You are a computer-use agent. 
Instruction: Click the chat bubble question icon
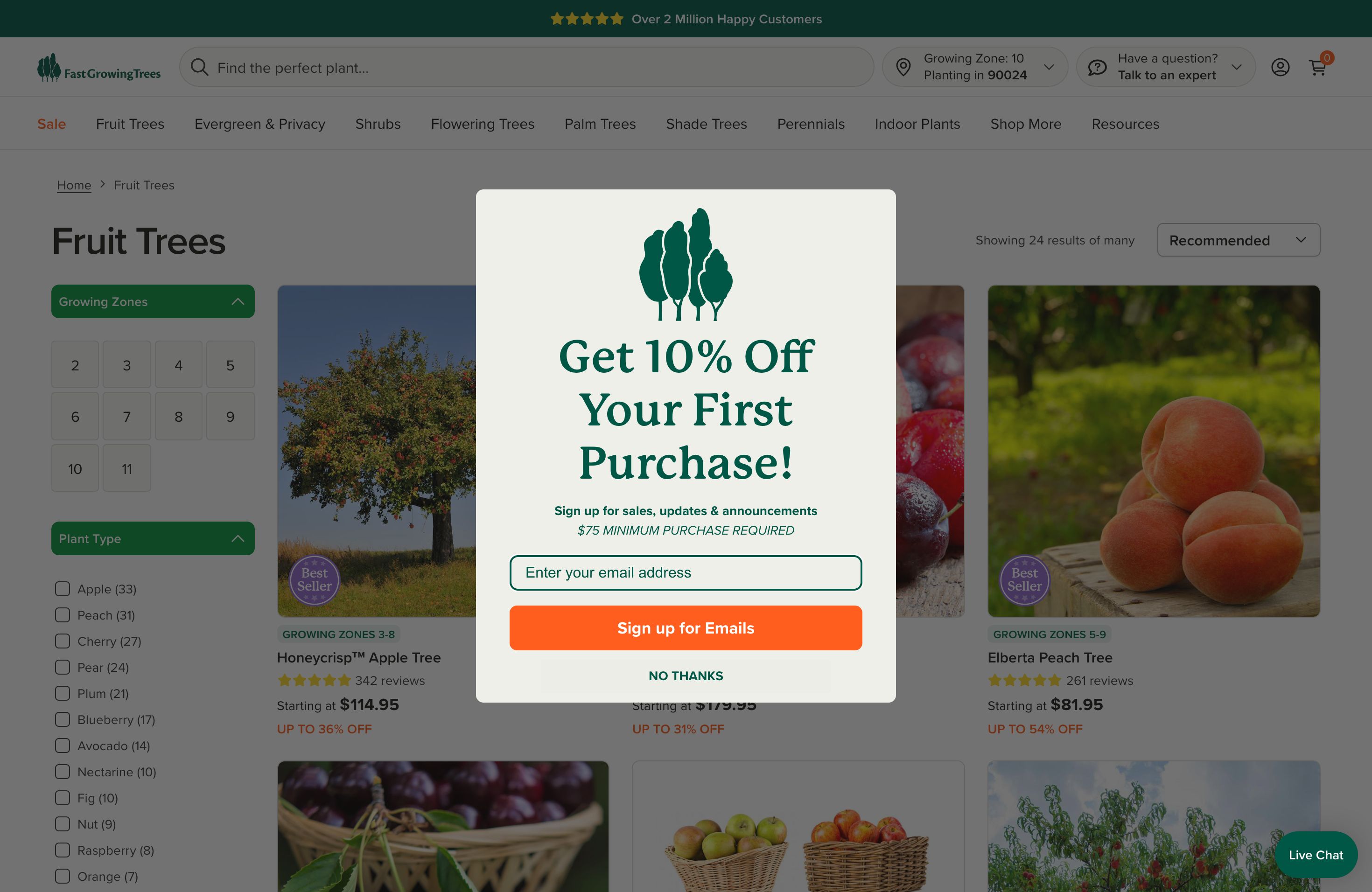point(1097,68)
